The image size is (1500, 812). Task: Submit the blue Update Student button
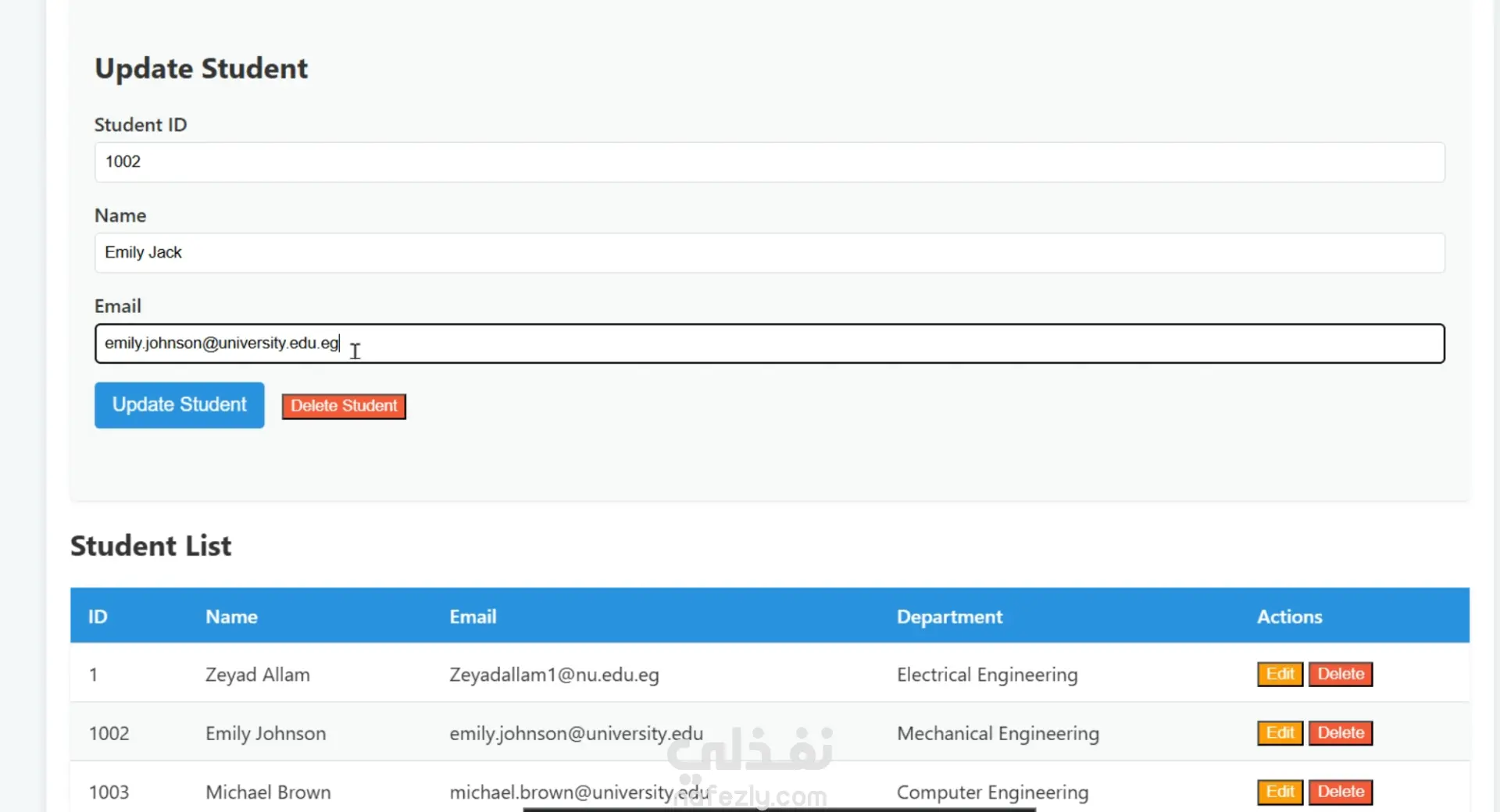[179, 405]
